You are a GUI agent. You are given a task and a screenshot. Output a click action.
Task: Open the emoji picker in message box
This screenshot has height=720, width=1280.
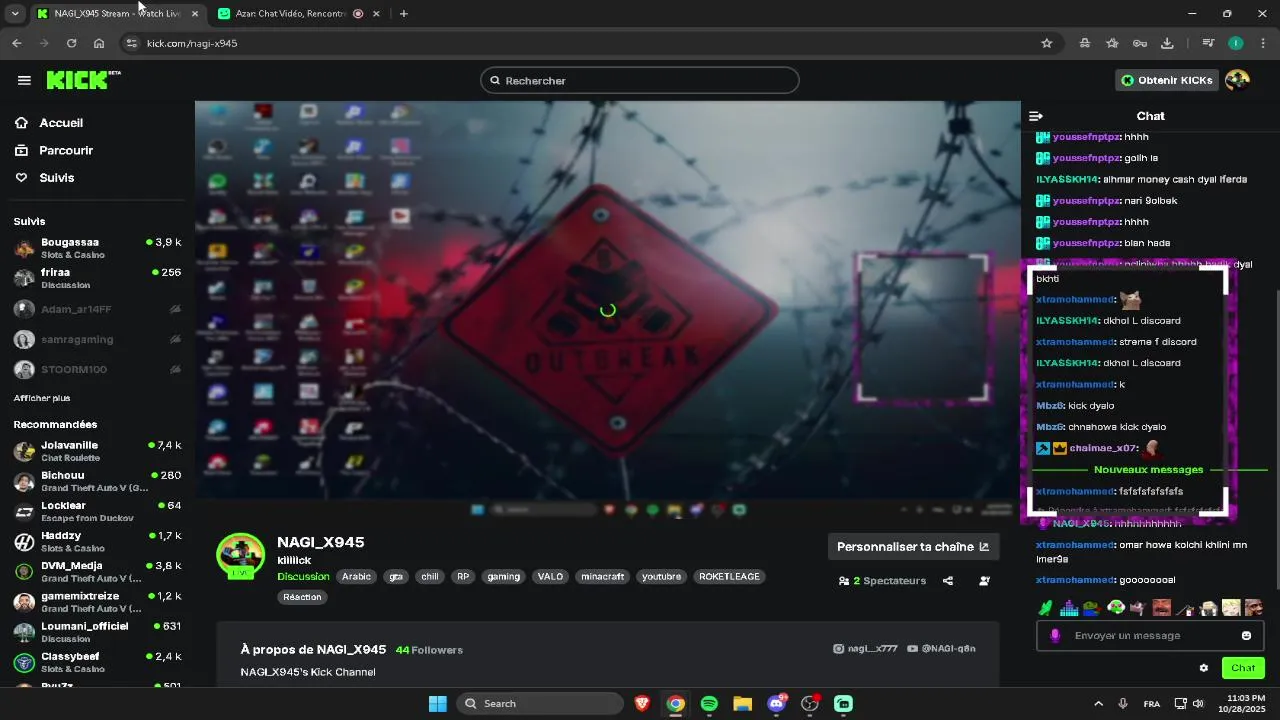1246,636
